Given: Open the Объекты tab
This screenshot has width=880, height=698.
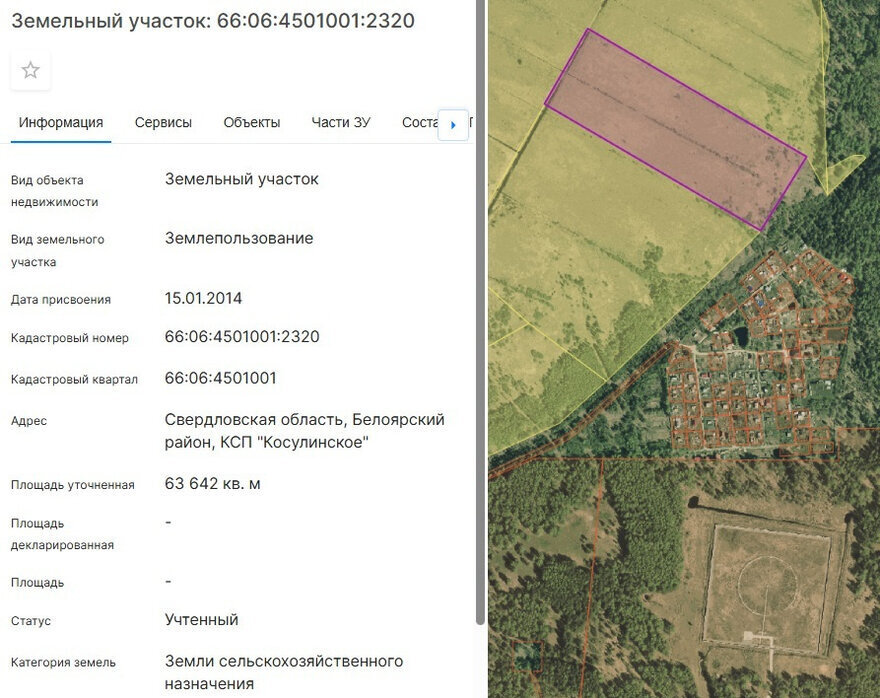Looking at the screenshot, I should point(251,122).
